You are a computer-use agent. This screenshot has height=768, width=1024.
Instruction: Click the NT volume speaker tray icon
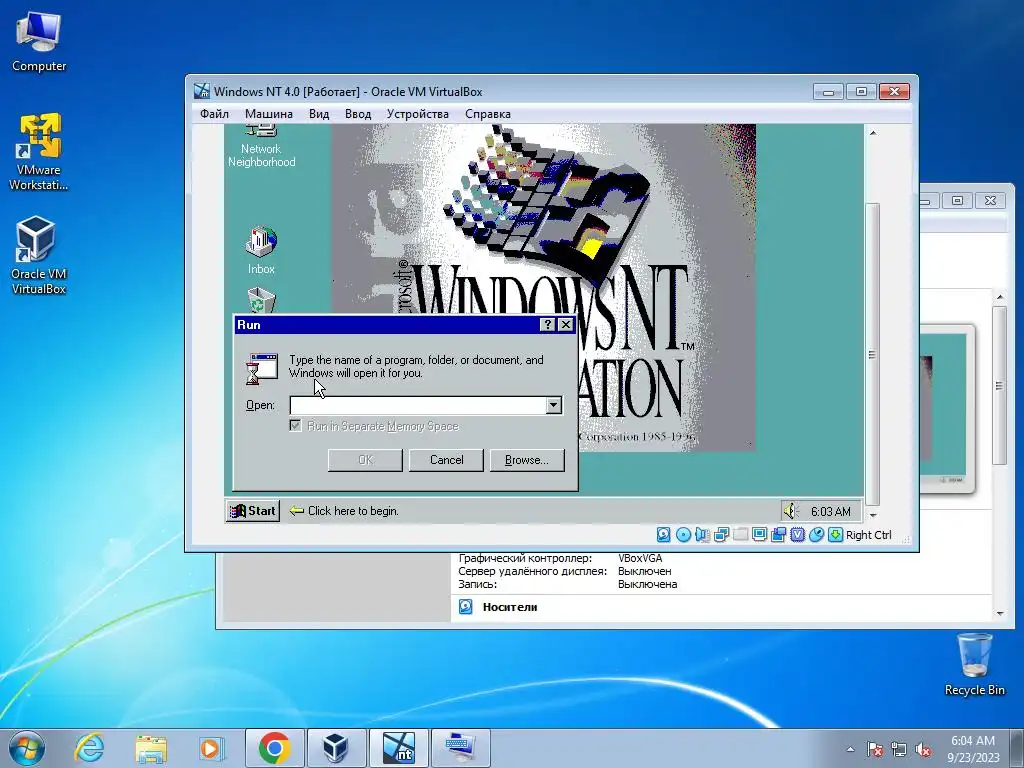coord(791,511)
